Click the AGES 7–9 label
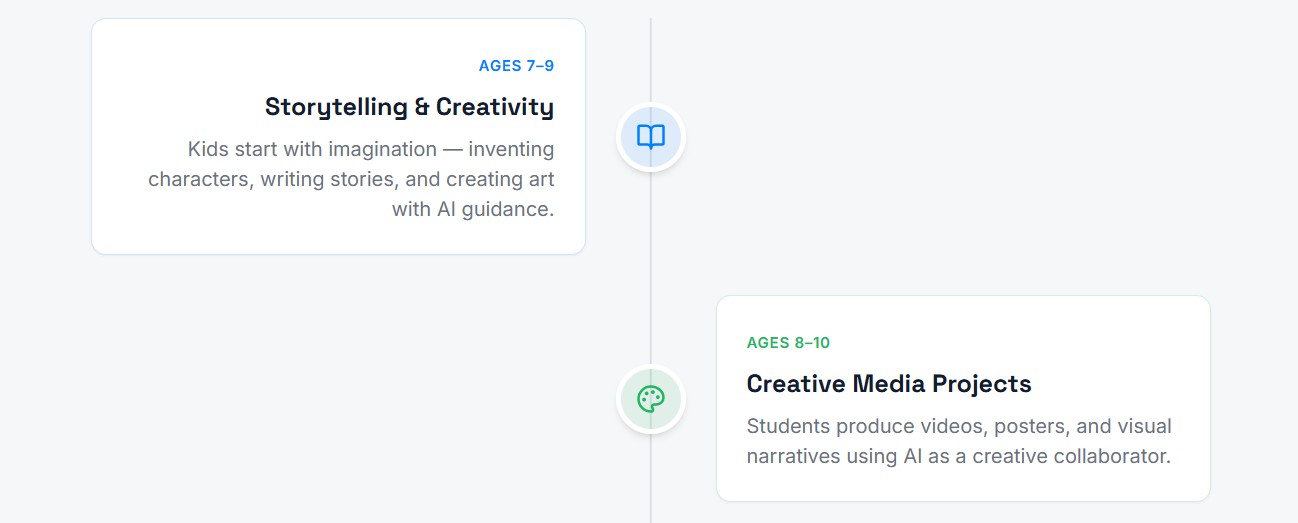Viewport: 1298px width, 523px height. [x=516, y=66]
